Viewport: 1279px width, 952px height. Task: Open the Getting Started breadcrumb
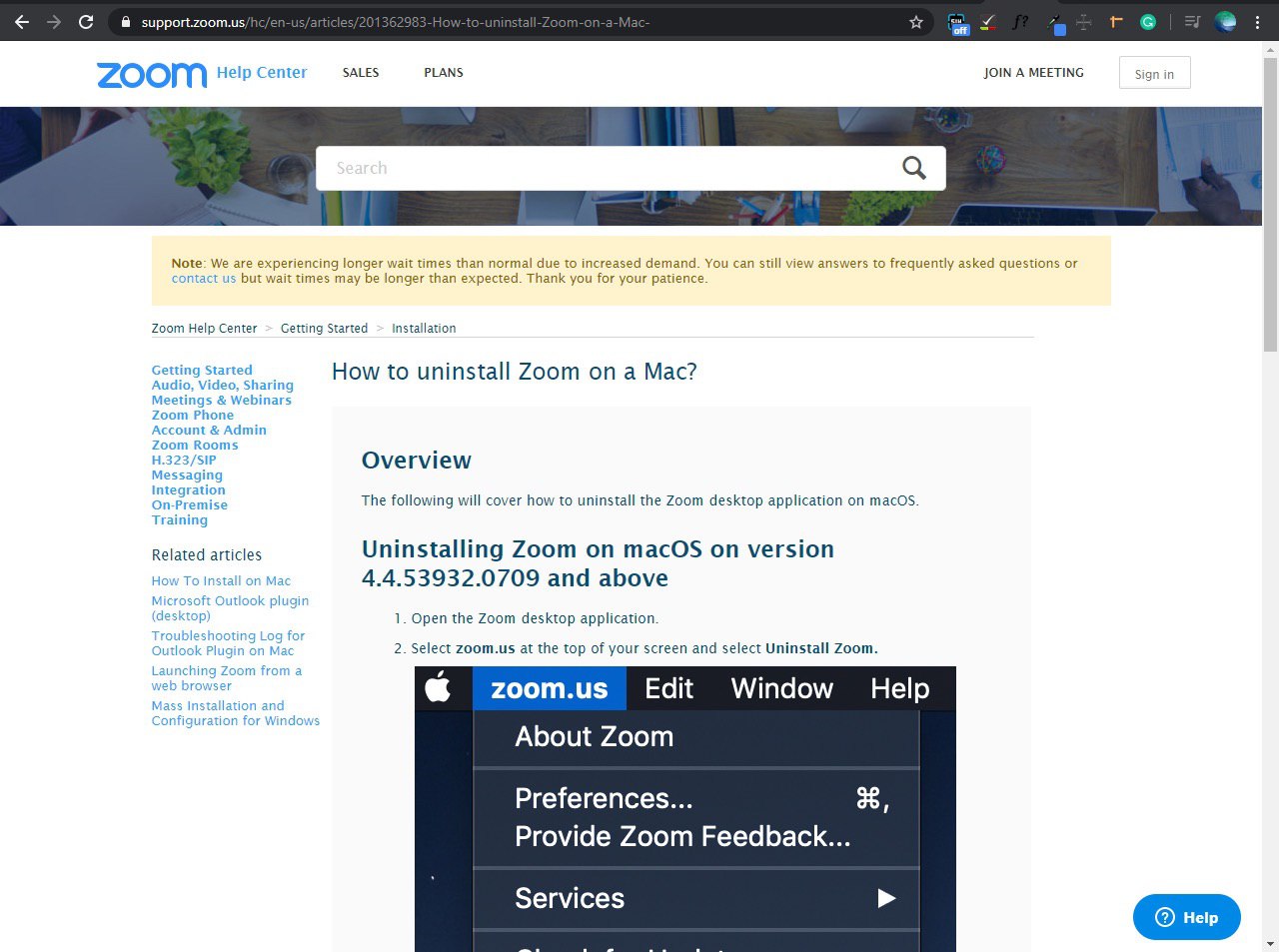[x=324, y=328]
